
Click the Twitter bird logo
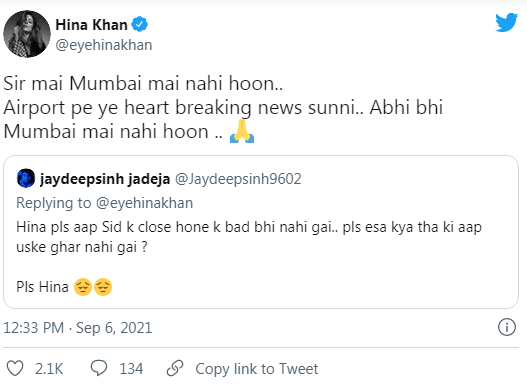(506, 23)
